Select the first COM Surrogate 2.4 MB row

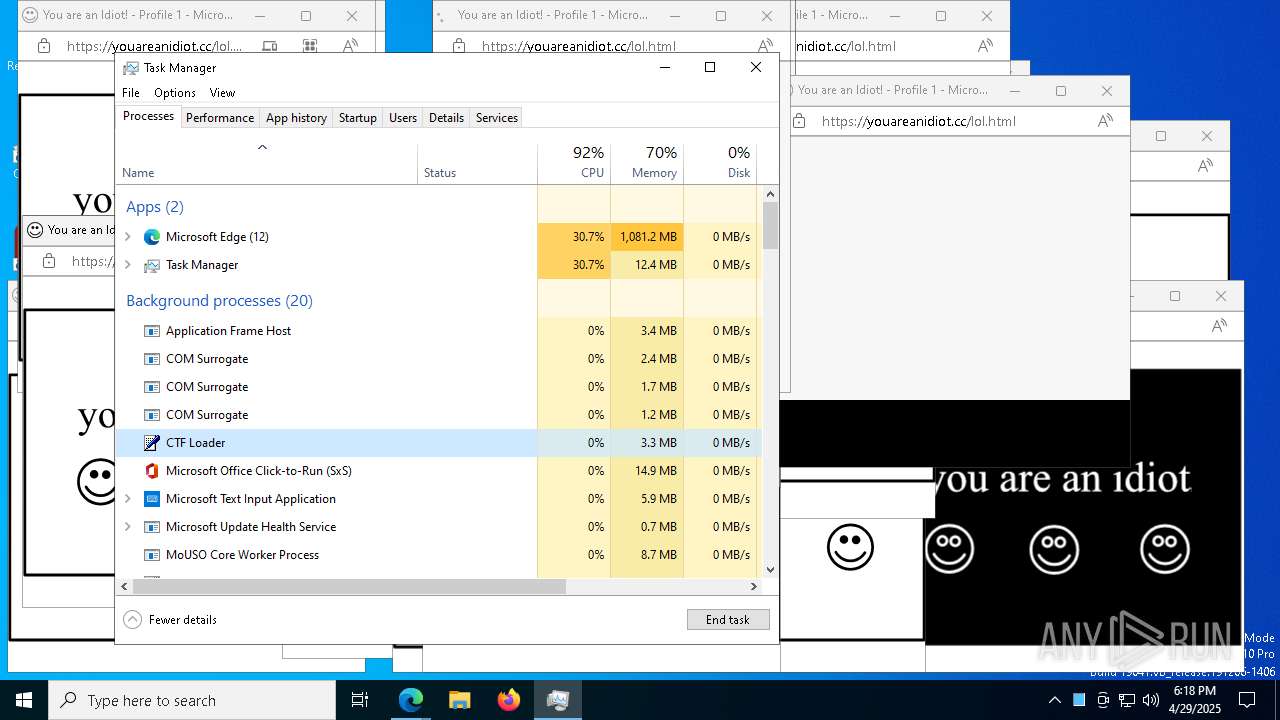point(439,359)
